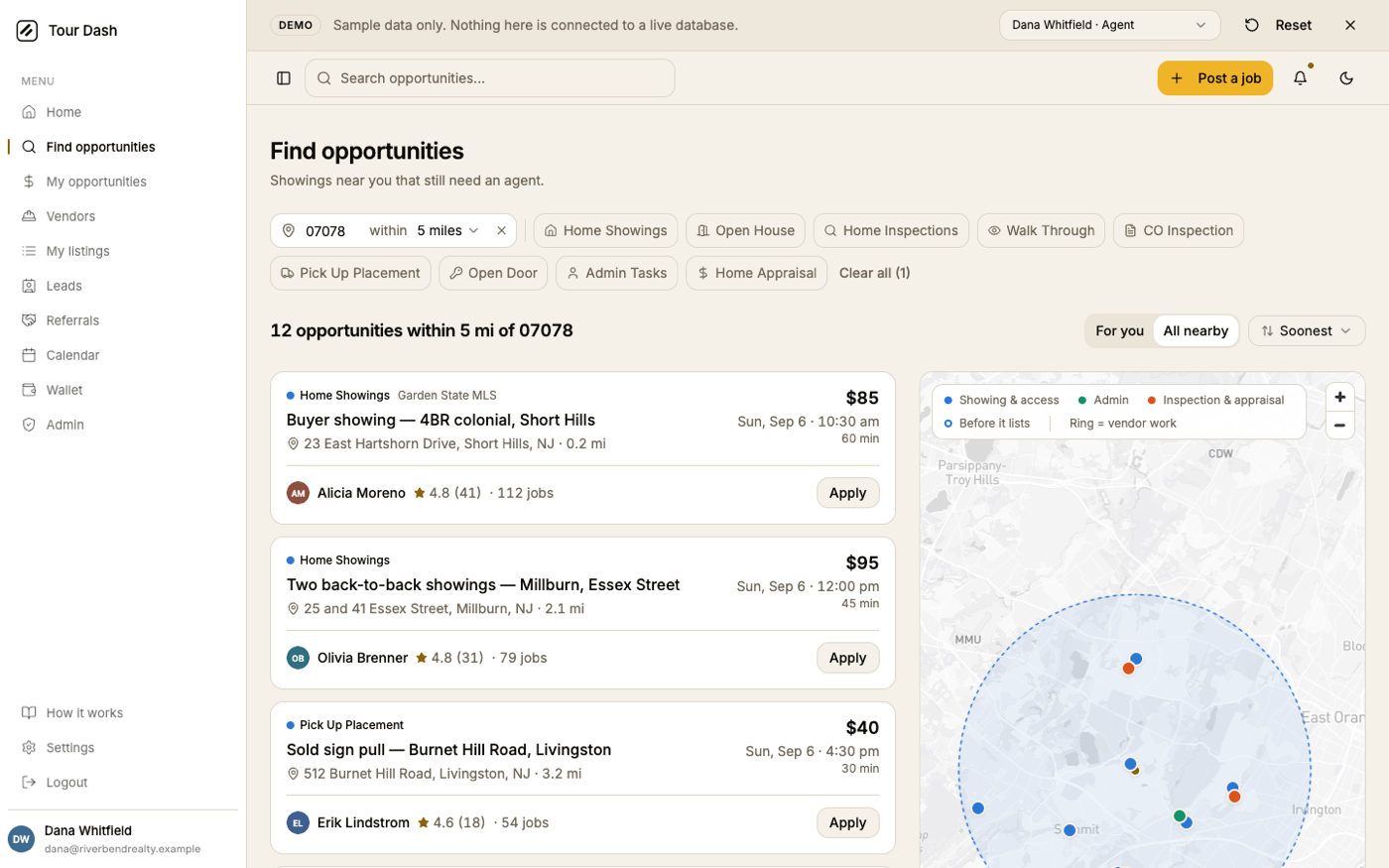
Task: Click the DW profile avatar
Action: click(21, 839)
